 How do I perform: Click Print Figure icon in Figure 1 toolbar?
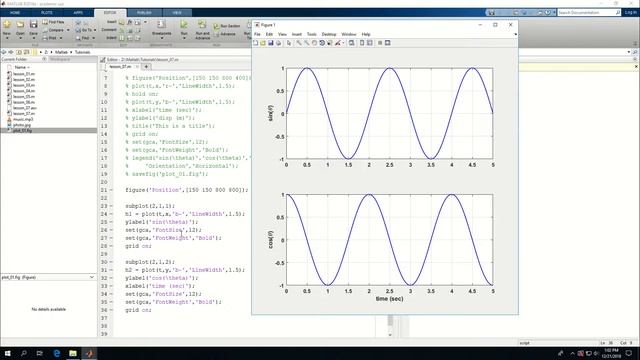click(278, 43)
